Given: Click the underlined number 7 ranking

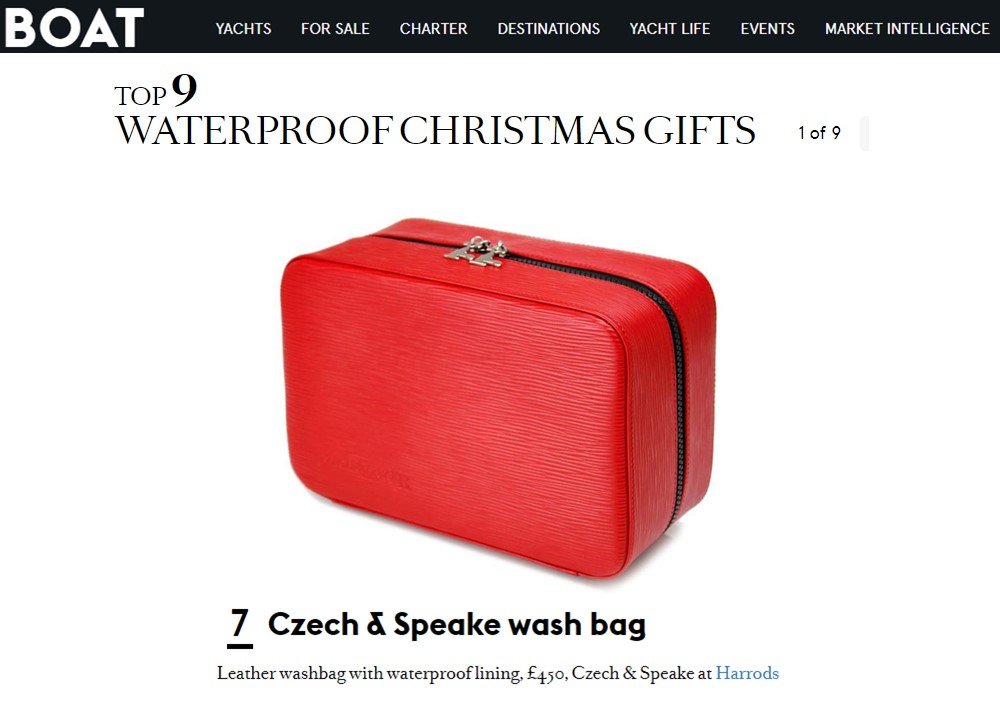Looking at the screenshot, I should point(240,627).
